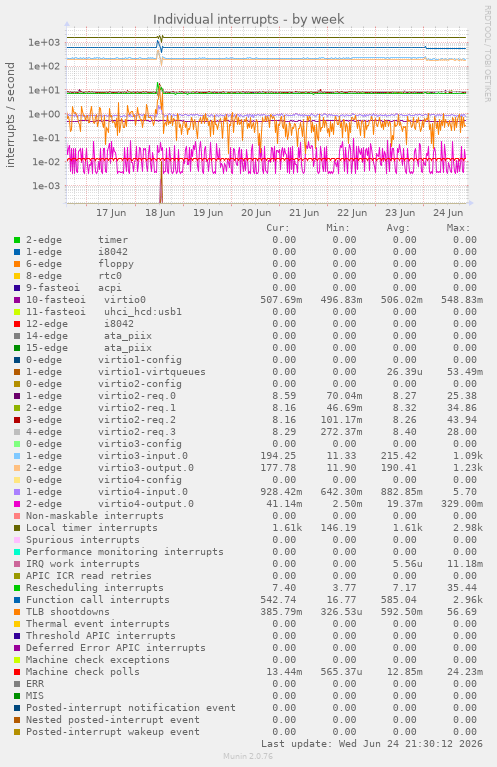Click the green timer legend swatch
The width and height of the screenshot is (497, 767).
(x=17, y=240)
